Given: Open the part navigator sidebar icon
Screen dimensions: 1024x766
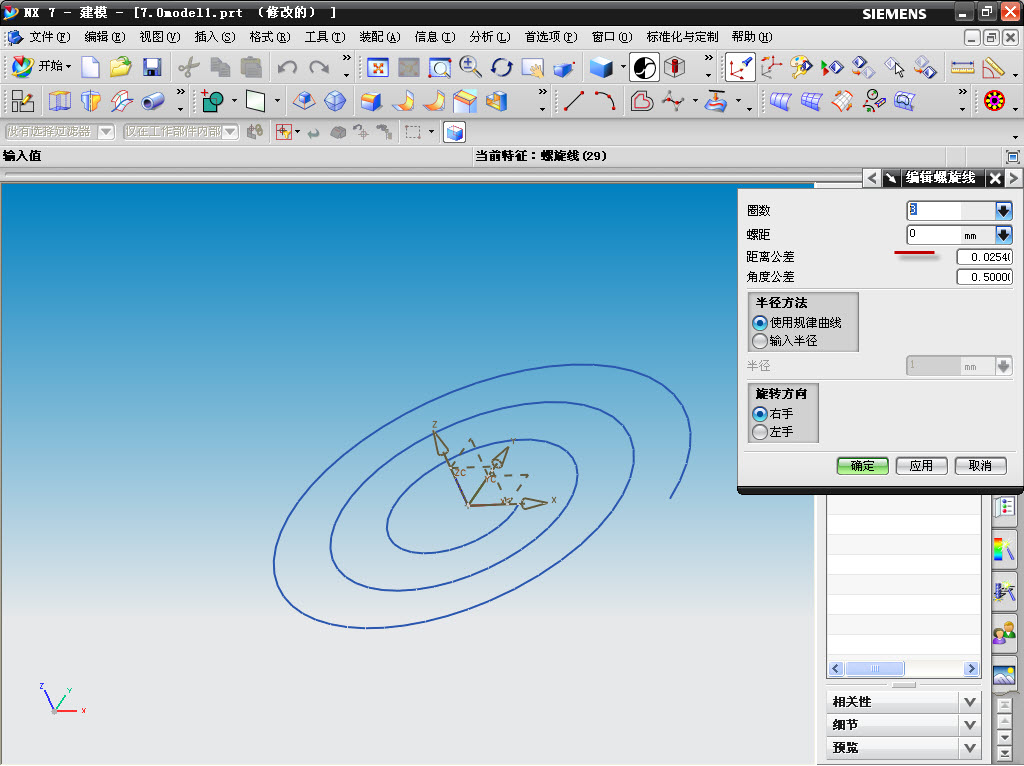Looking at the screenshot, I should tap(1004, 507).
